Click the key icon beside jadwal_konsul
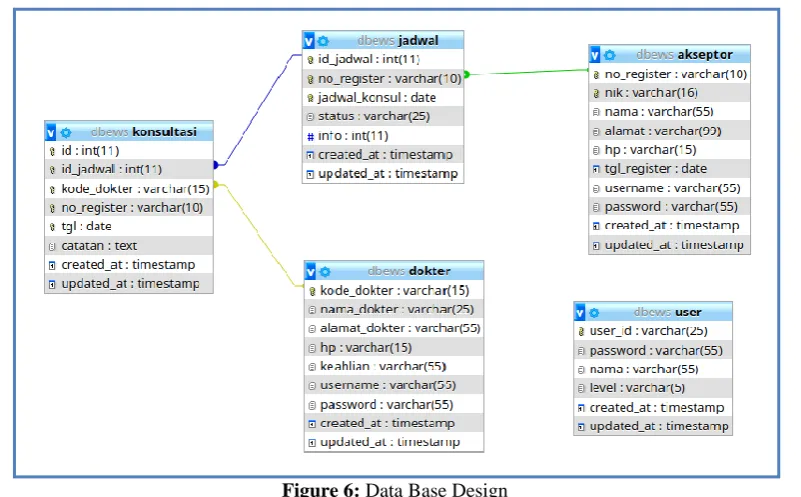The width and height of the screenshot is (801, 497). 310,98
